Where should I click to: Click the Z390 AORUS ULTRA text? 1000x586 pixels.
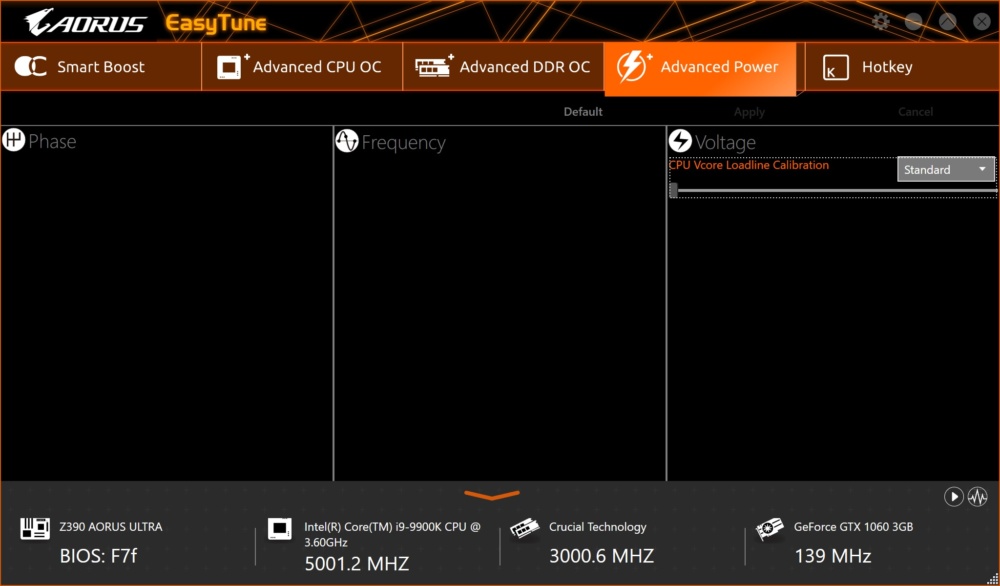pos(111,527)
